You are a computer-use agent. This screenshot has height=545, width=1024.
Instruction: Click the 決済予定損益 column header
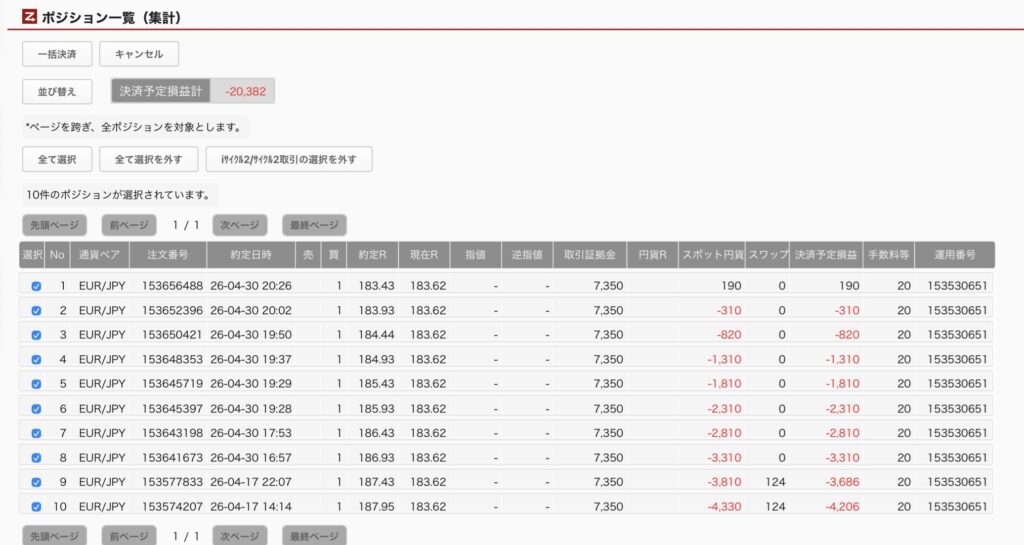pyautogui.click(x=825, y=255)
